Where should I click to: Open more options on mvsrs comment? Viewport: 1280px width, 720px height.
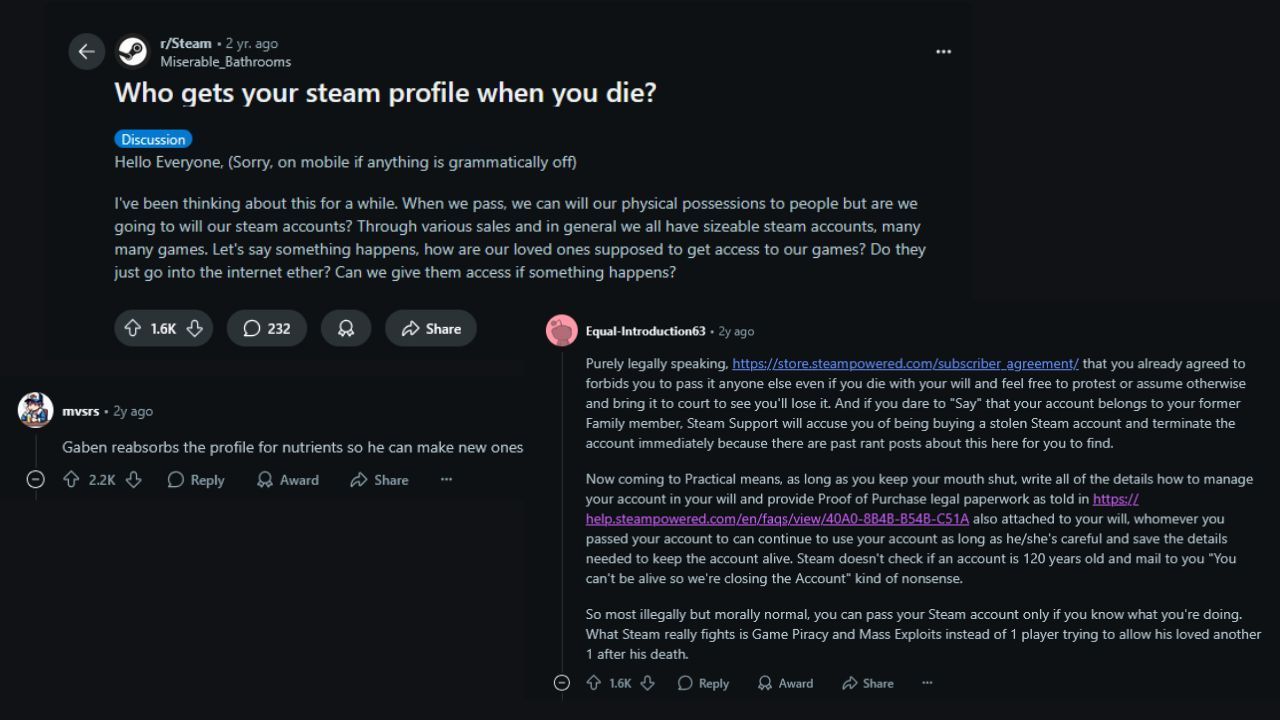coord(446,480)
